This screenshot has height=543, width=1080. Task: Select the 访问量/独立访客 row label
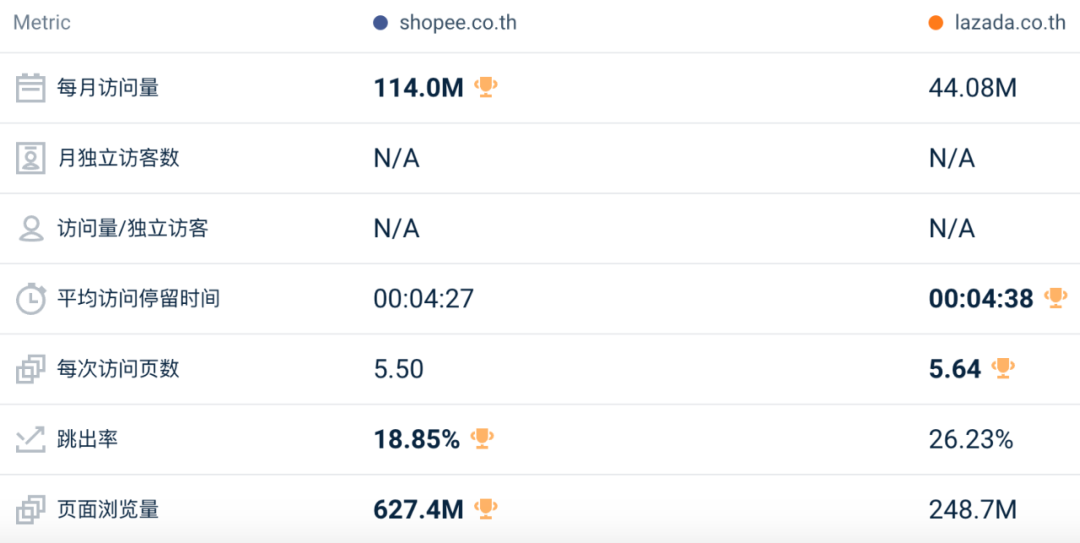pos(133,229)
